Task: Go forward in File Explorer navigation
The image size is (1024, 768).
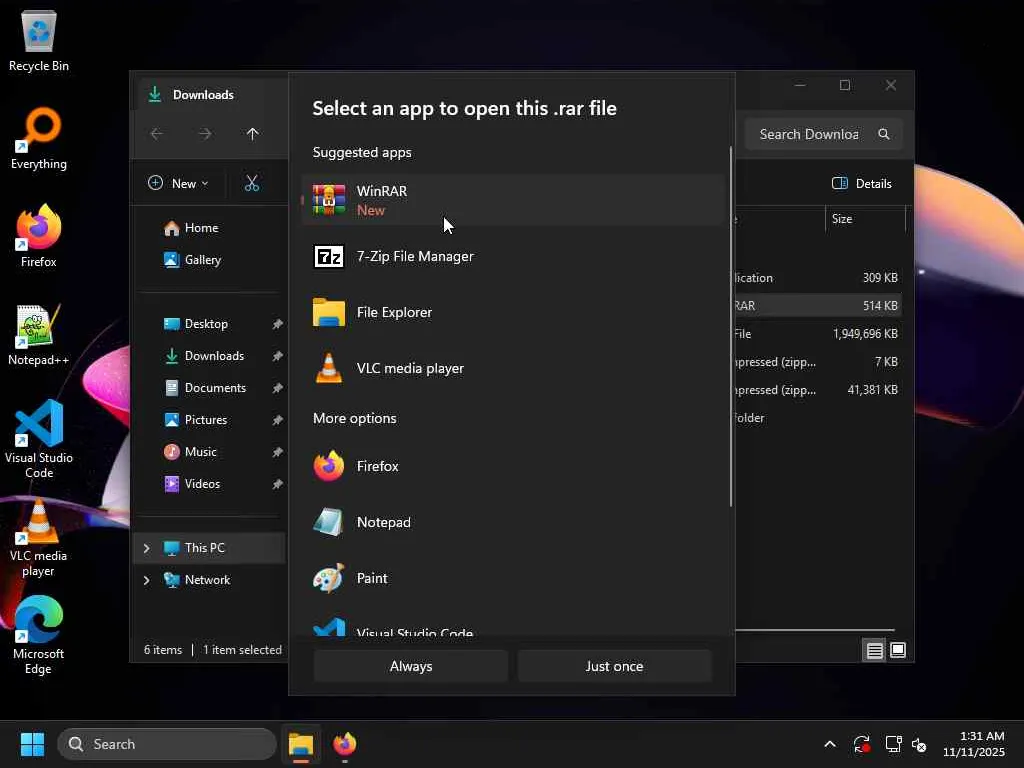Action: [205, 134]
